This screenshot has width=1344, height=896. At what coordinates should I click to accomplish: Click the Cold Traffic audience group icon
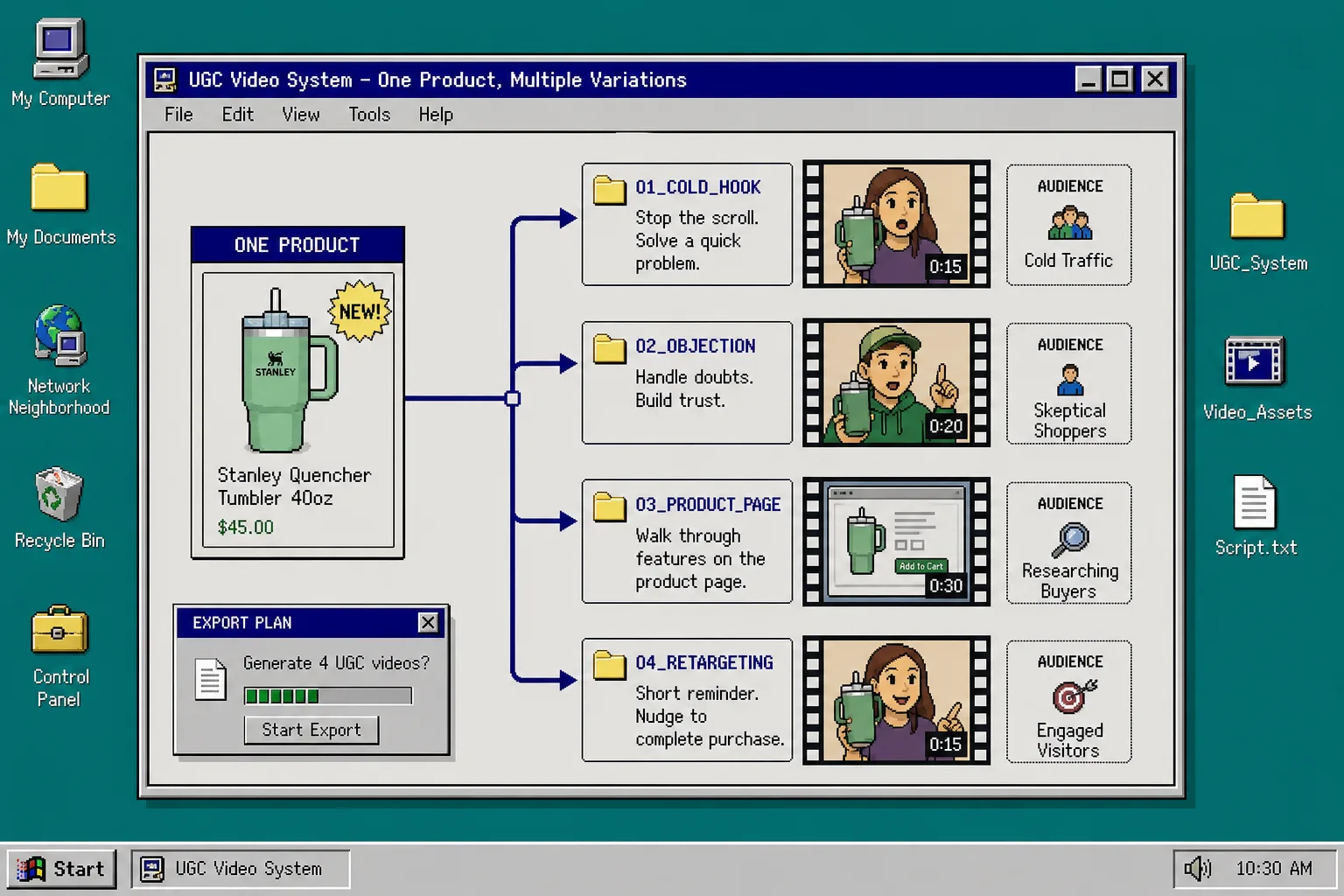1069,223
